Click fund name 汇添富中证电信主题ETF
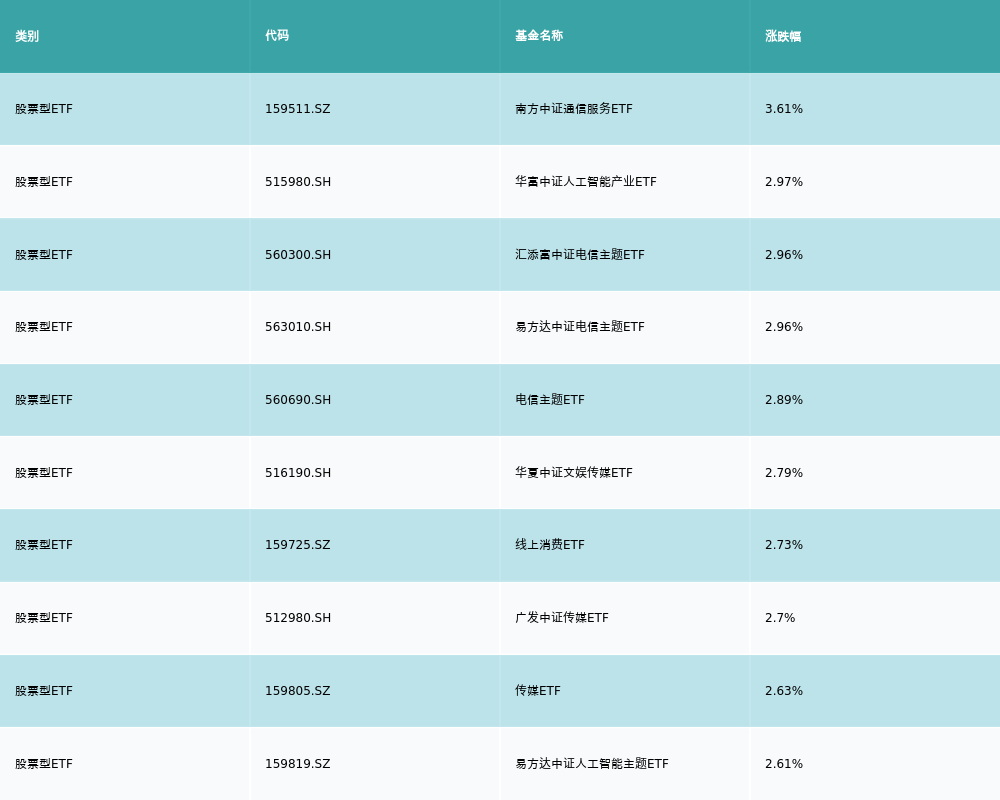This screenshot has height=800, width=1000. coord(580,255)
